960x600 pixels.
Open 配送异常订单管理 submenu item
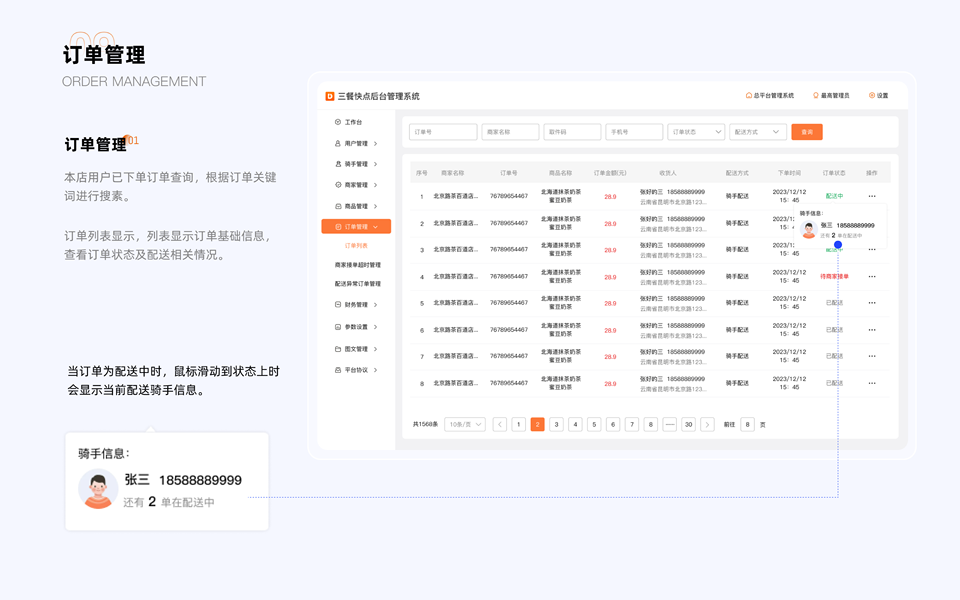tap(358, 284)
